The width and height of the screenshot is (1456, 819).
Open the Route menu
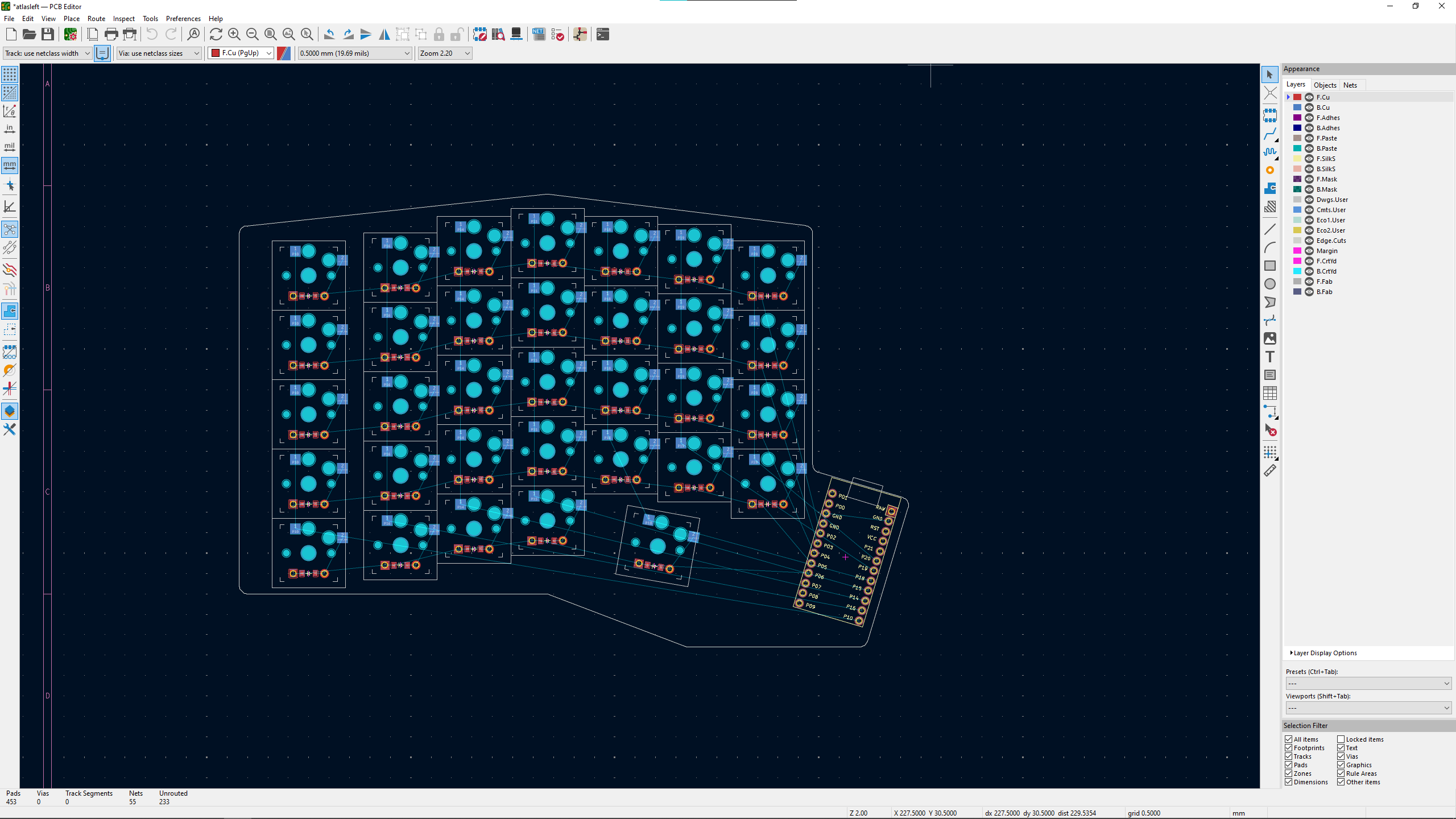pyautogui.click(x=96, y=18)
